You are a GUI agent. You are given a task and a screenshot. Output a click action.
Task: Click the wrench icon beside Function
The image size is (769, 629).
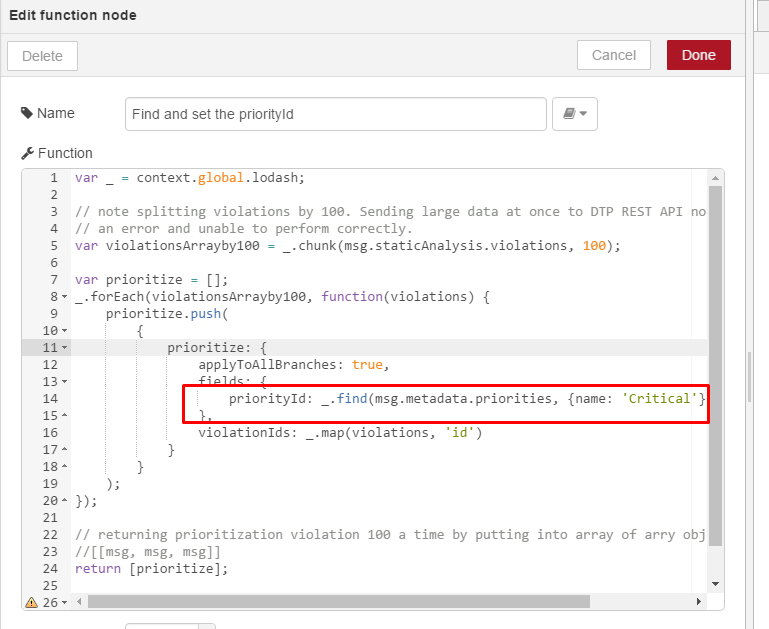click(27, 153)
